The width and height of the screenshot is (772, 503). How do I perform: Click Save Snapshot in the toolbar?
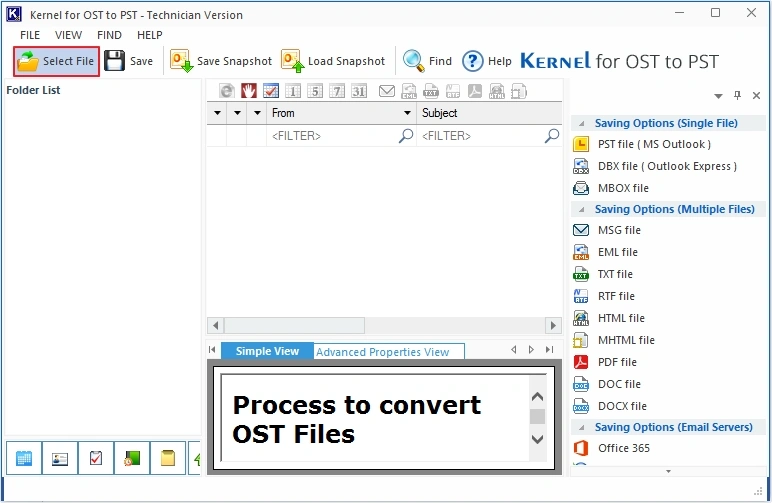click(x=221, y=61)
